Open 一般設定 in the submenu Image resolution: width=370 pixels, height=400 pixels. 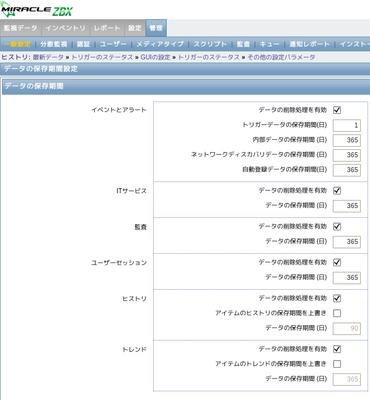(x=17, y=44)
